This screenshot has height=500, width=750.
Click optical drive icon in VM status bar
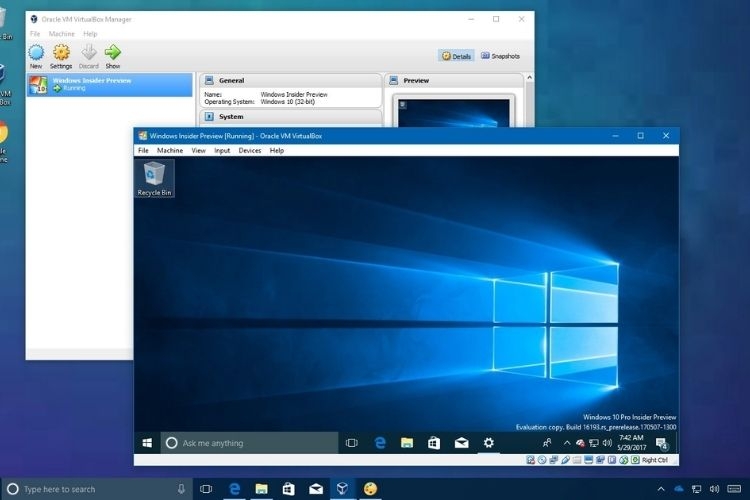(542, 460)
